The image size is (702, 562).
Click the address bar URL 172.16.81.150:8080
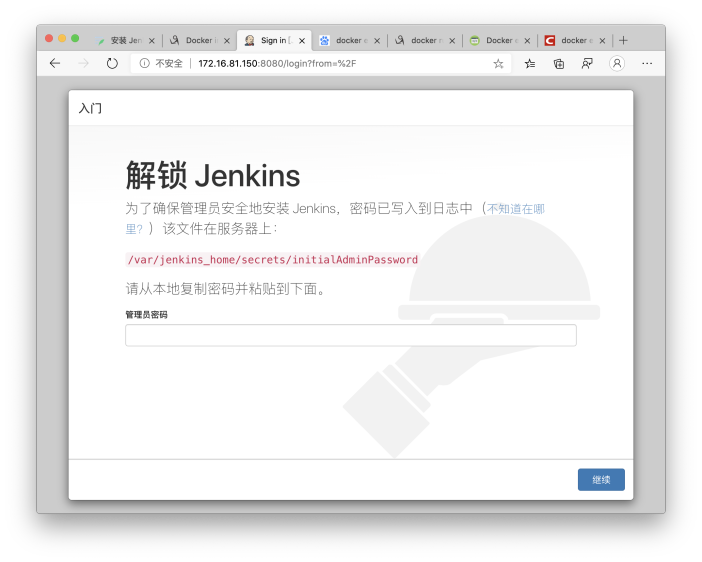pyautogui.click(x=277, y=64)
